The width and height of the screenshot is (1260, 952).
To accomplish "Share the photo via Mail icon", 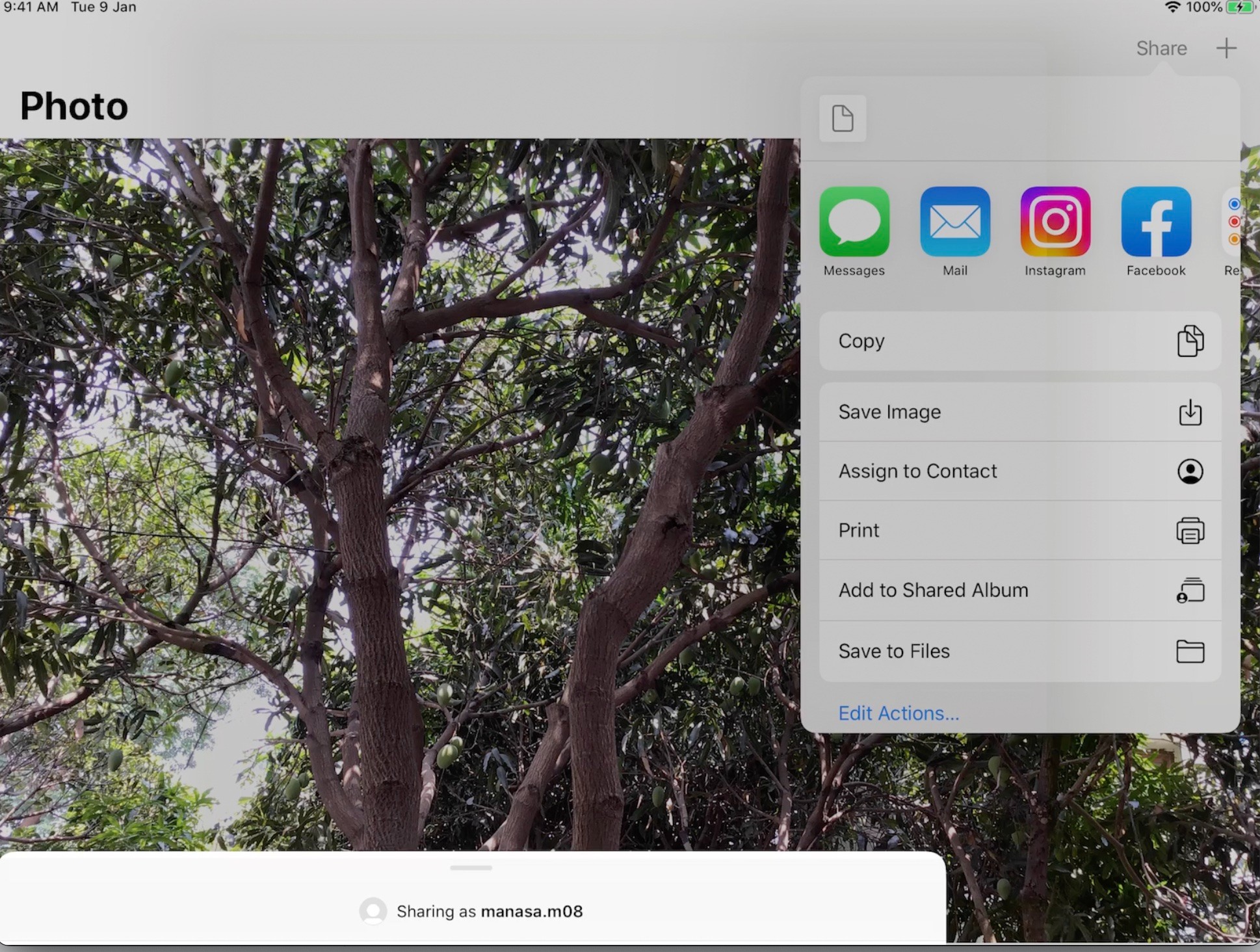I will pyautogui.click(x=954, y=222).
